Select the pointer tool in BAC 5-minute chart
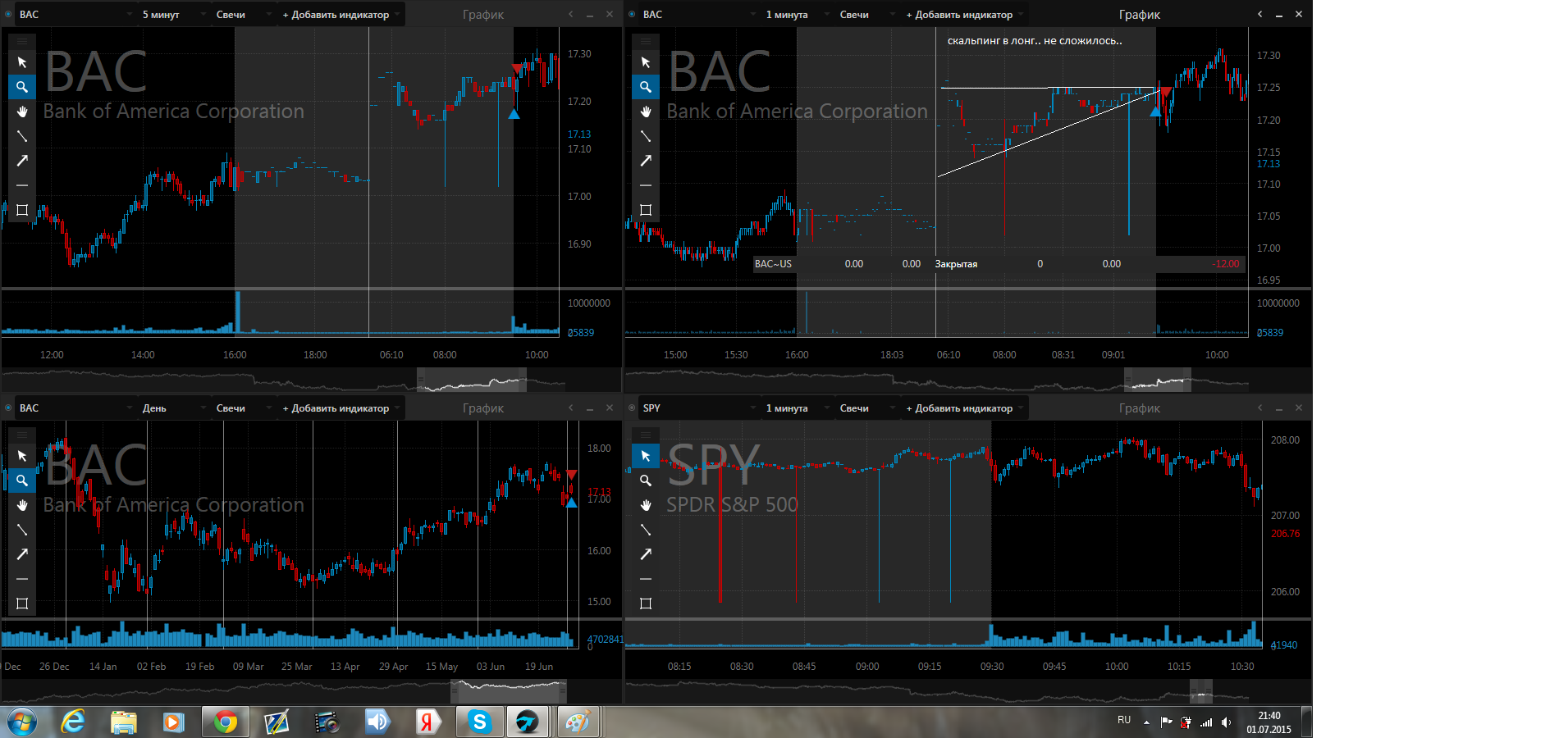The image size is (1568, 747). [x=22, y=62]
